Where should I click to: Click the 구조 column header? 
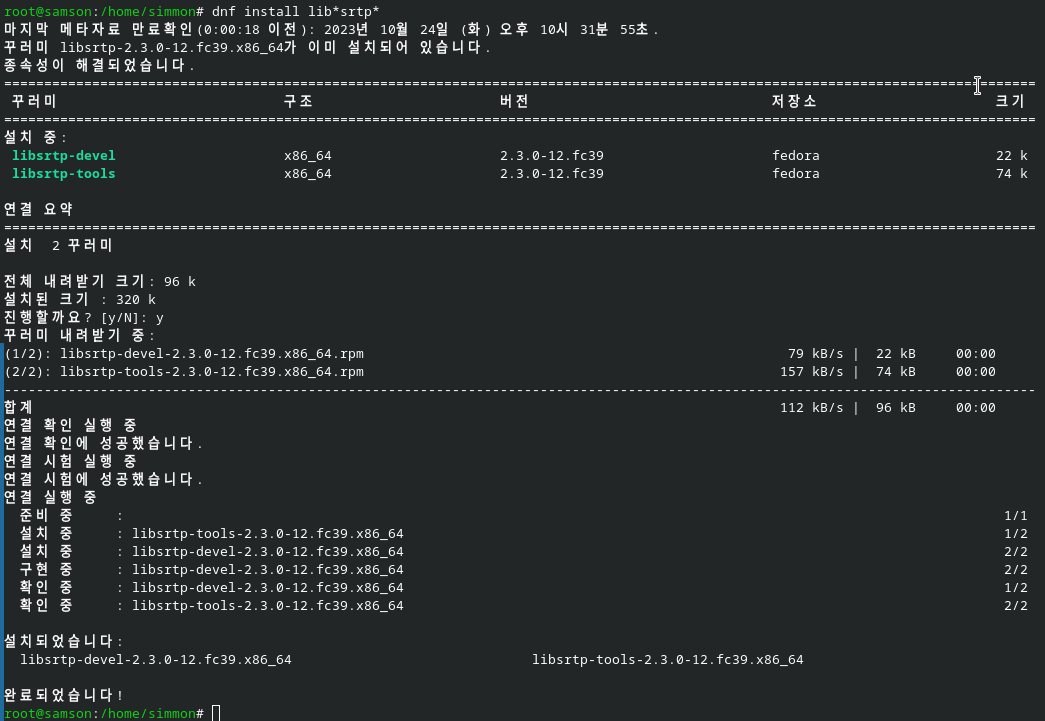298,101
